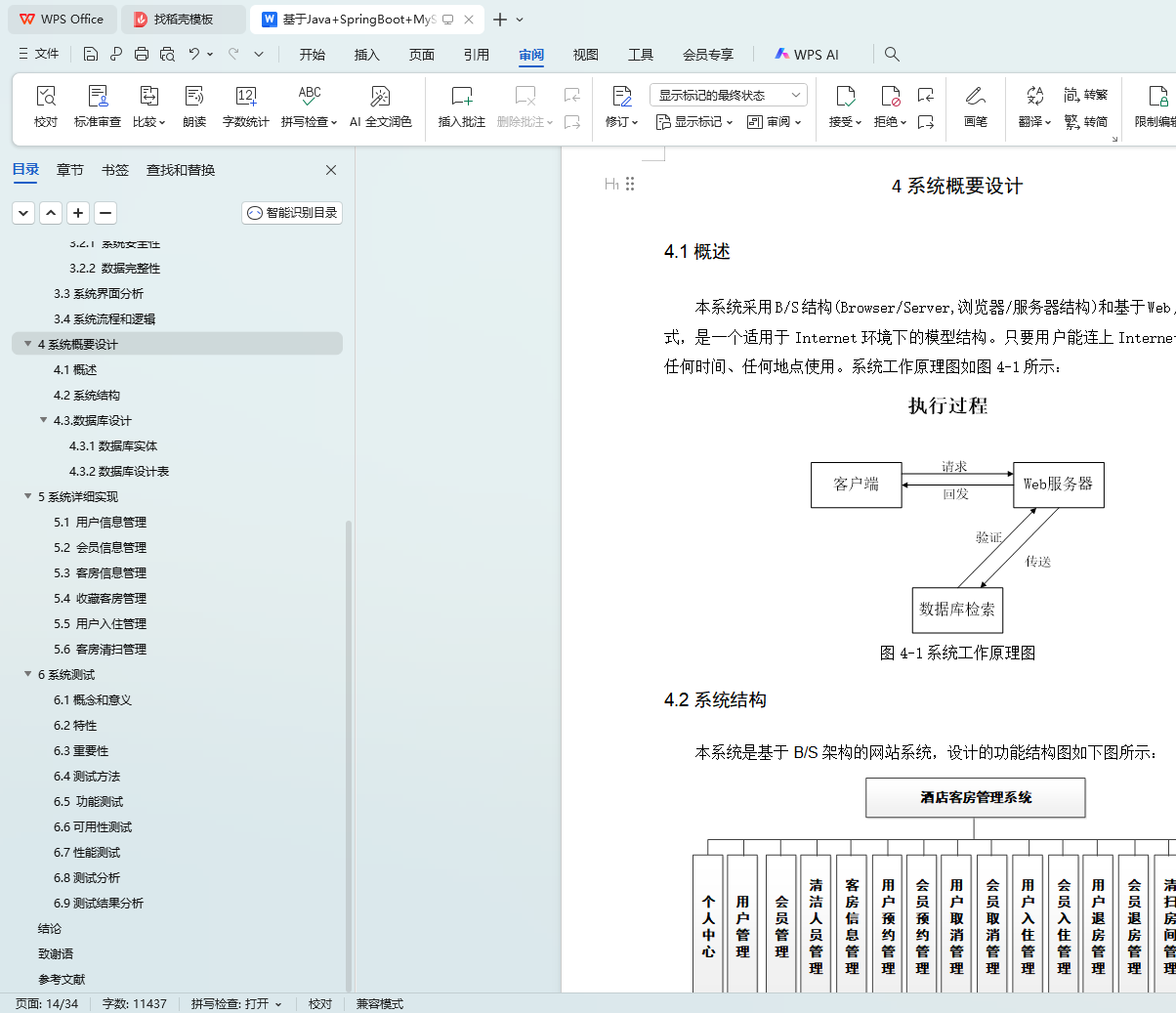1176x1013 pixels.
Task: Open the 修订 track changes dropdown
Action: [x=622, y=106]
